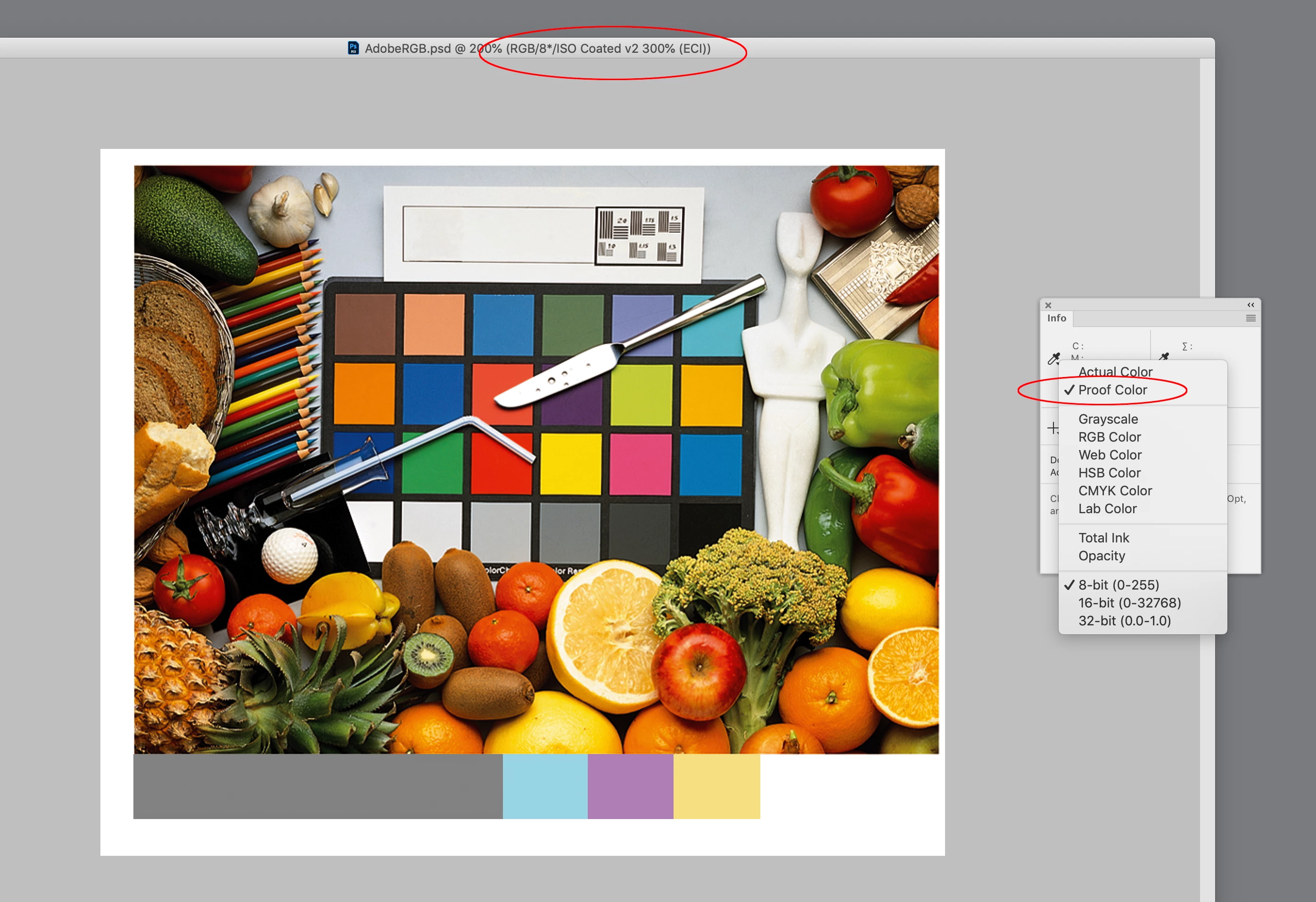Choose Actual Color from the readout menu
1316x902 pixels.
coord(1115,372)
